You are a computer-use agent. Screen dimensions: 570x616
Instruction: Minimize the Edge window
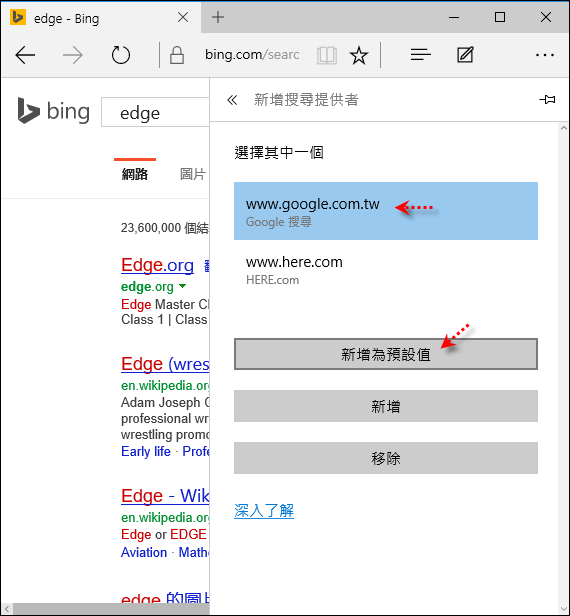coord(454,17)
